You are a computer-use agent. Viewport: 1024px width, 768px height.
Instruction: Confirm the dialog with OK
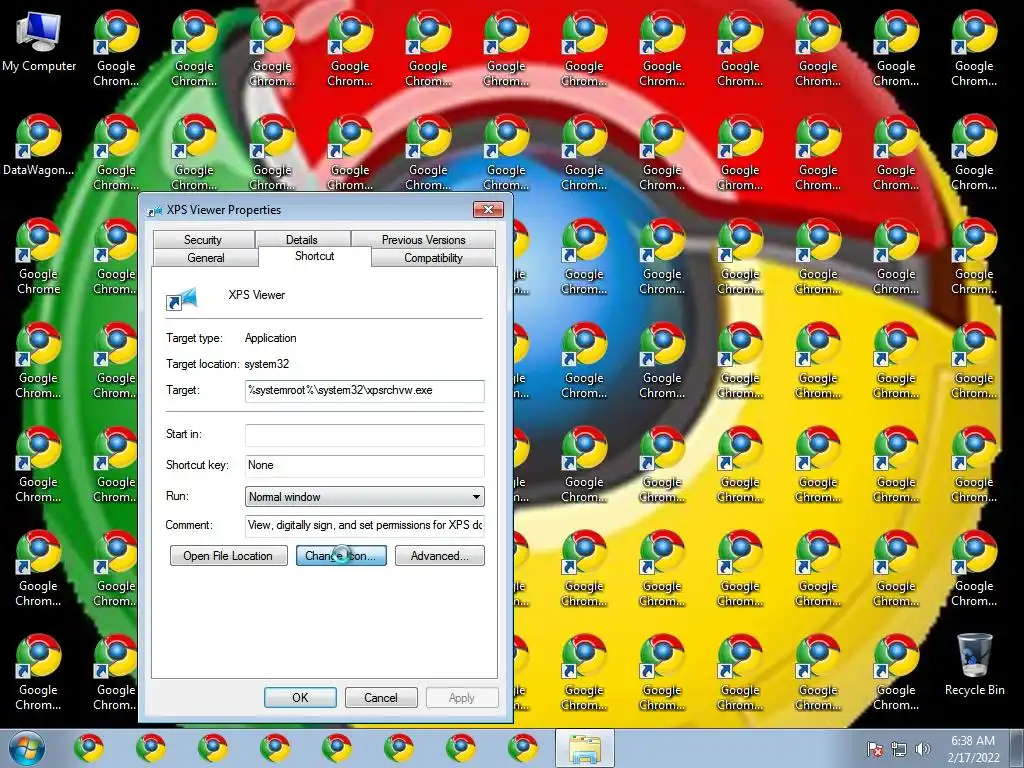(x=300, y=697)
